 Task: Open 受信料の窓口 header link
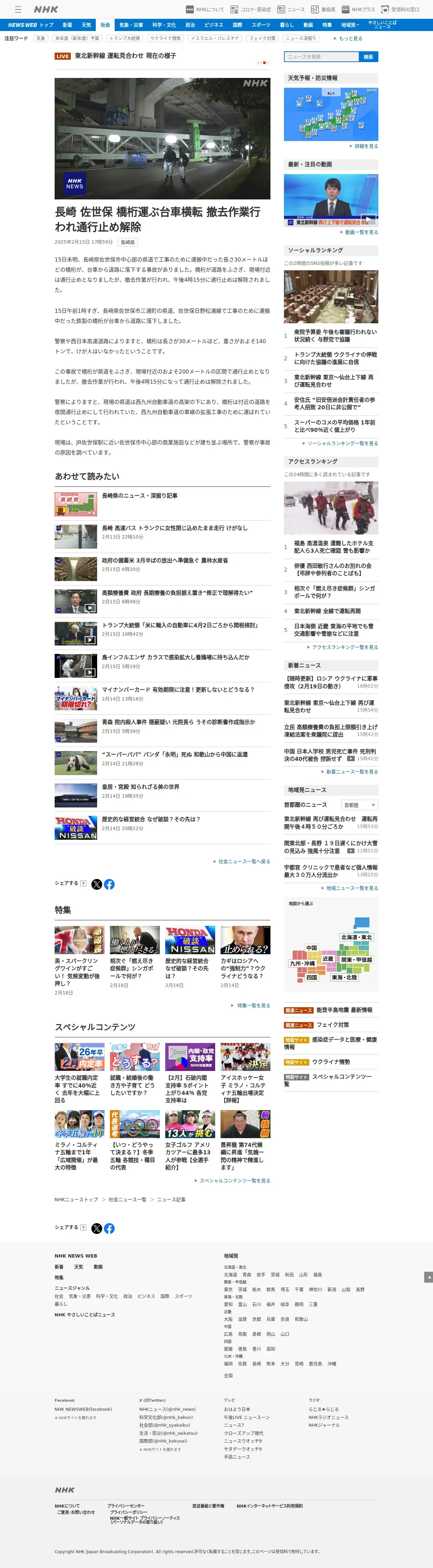pyautogui.click(x=400, y=9)
